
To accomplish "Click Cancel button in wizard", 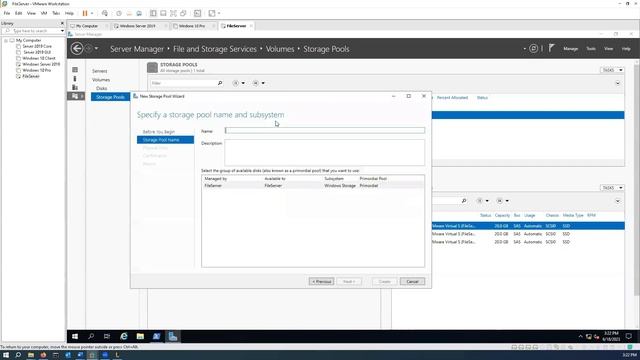I will tap(412, 281).
